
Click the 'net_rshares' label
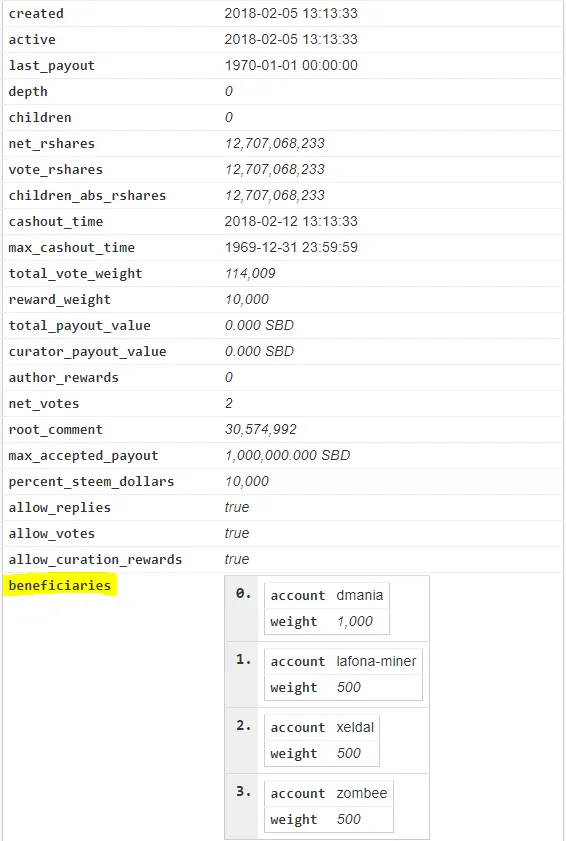52,144
